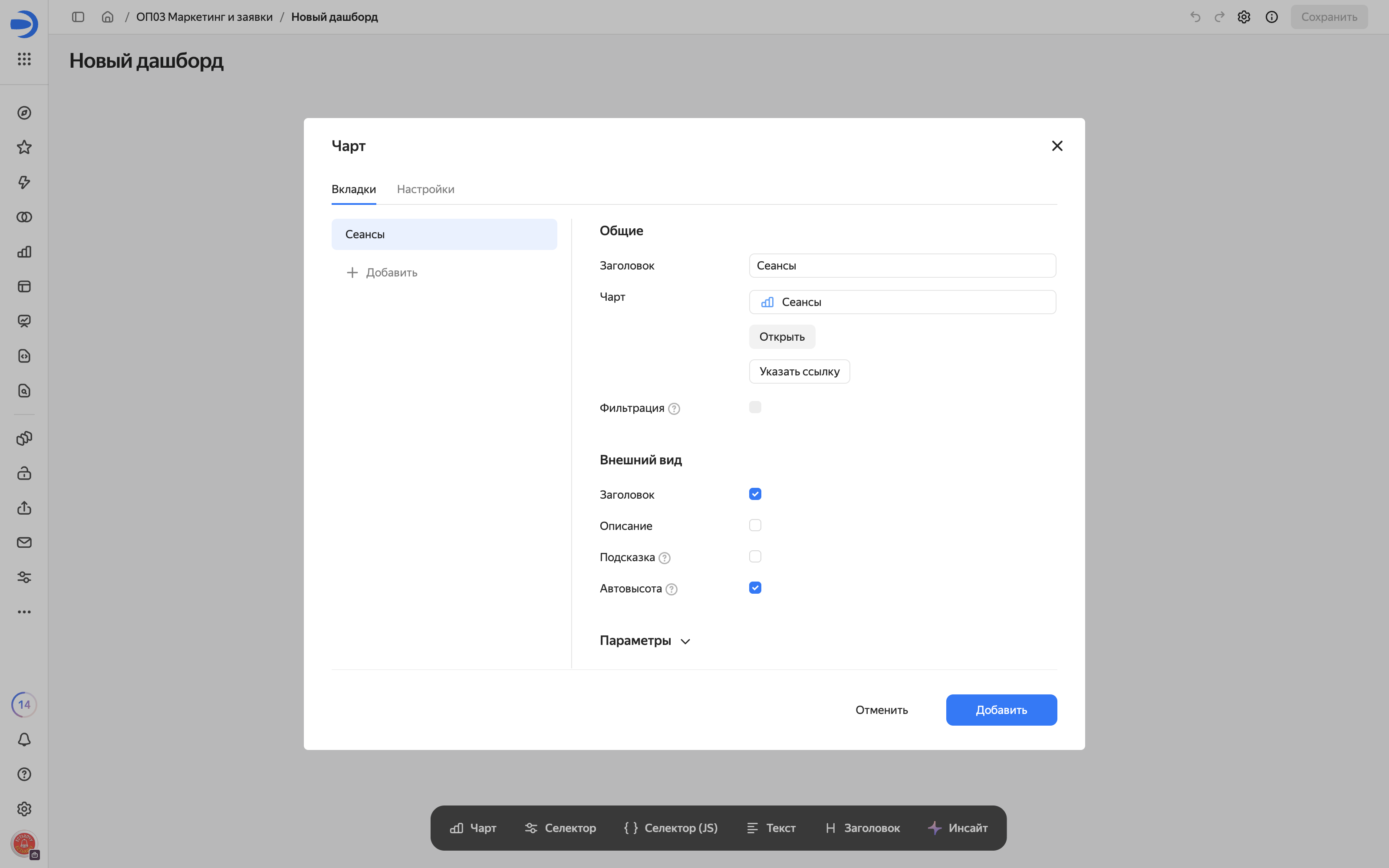This screenshot has width=1389, height=868.
Task: Add a Селектор from the bottom toolbar
Action: tap(560, 828)
